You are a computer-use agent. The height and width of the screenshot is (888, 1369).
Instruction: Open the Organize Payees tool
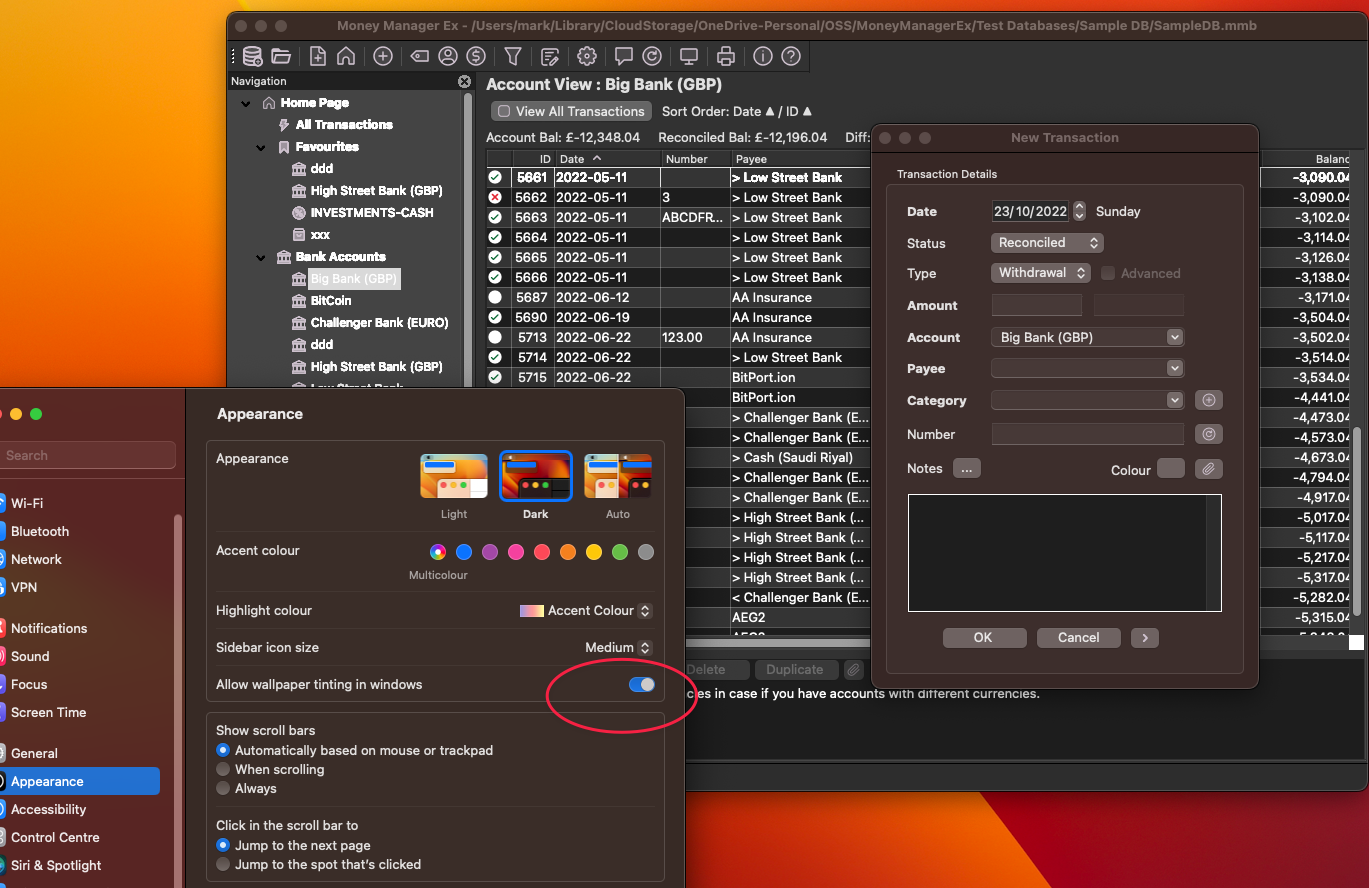(447, 56)
